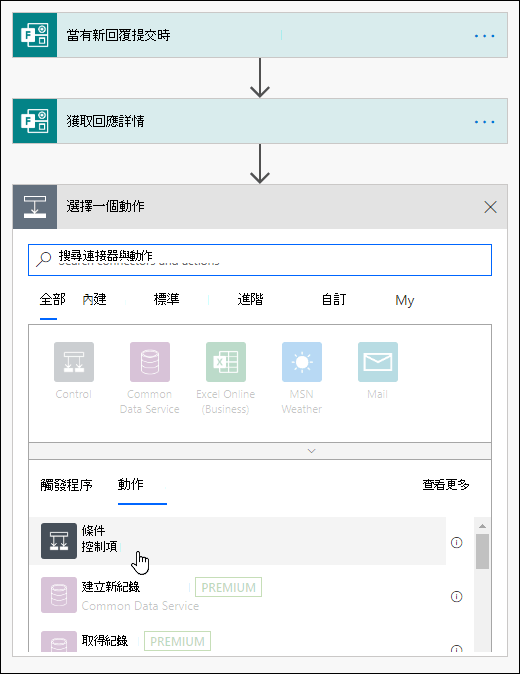Focus the 搜尋連接器與動作 search box

(260, 260)
